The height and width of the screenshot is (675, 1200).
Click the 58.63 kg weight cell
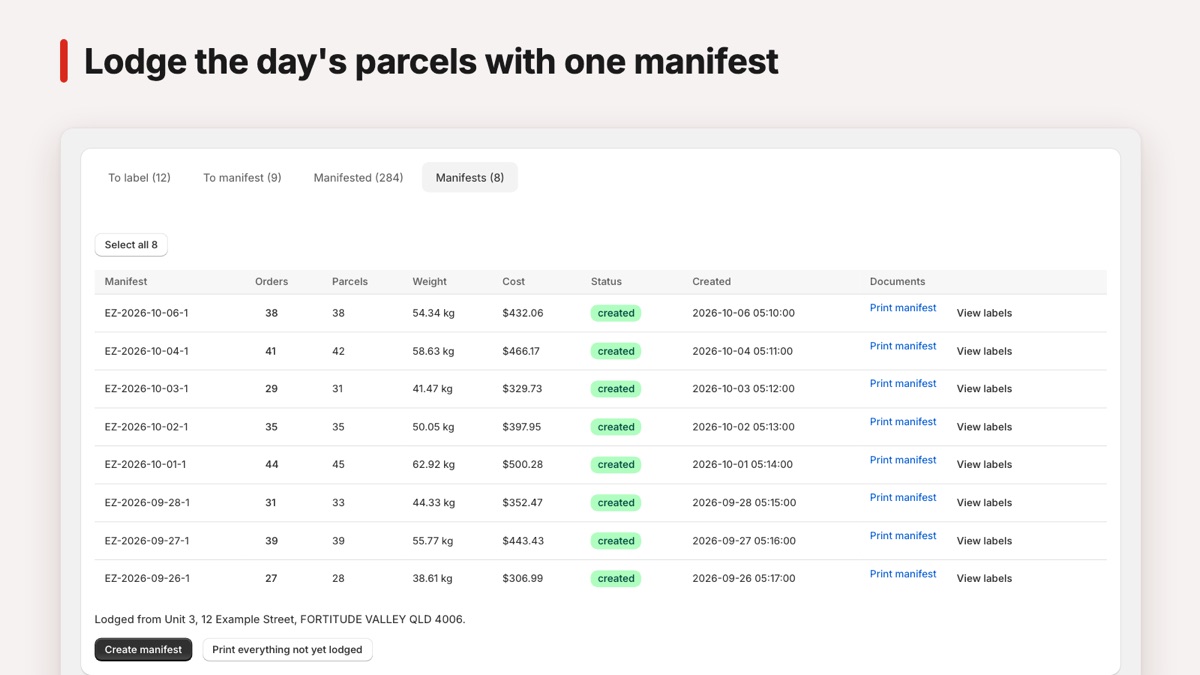point(434,351)
